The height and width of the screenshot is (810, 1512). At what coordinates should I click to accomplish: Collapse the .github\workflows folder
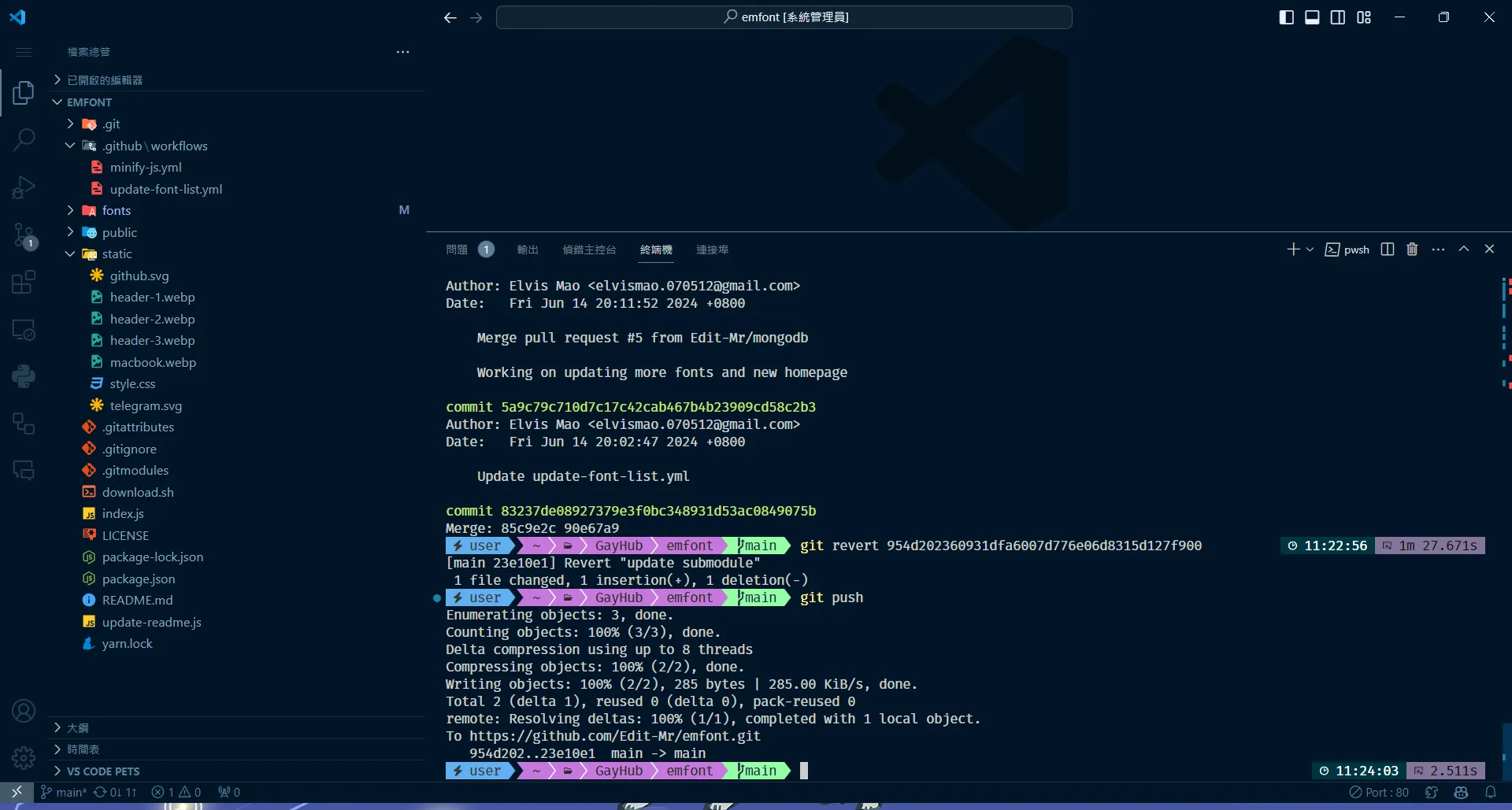(236, 146)
